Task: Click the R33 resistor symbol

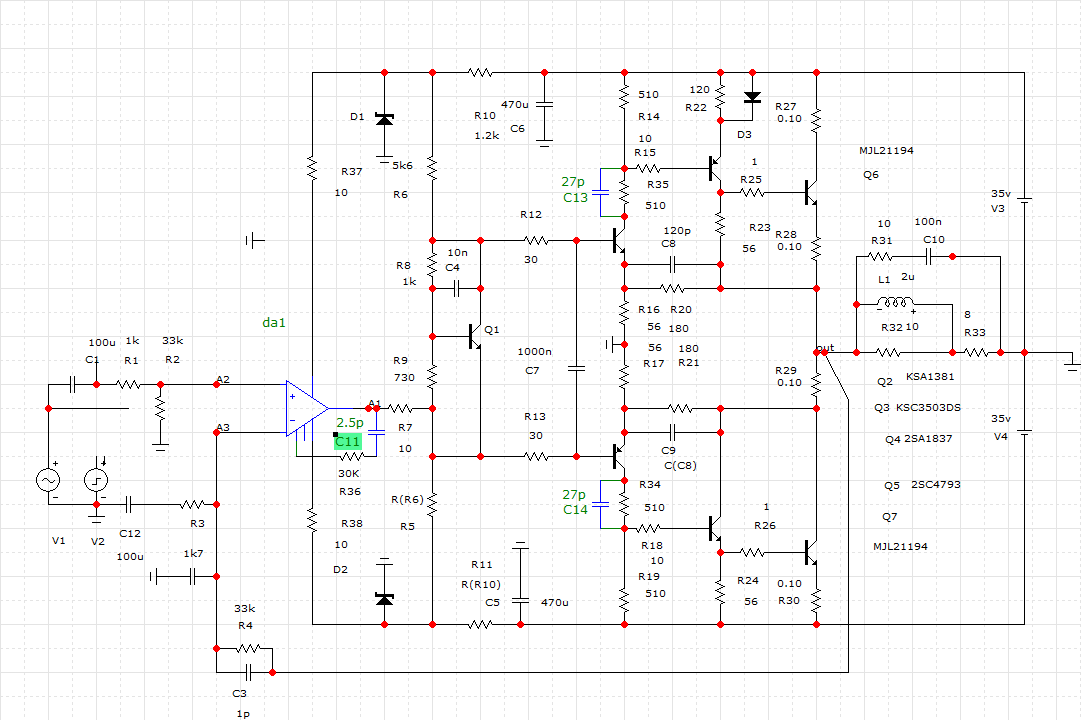Action: (976, 352)
